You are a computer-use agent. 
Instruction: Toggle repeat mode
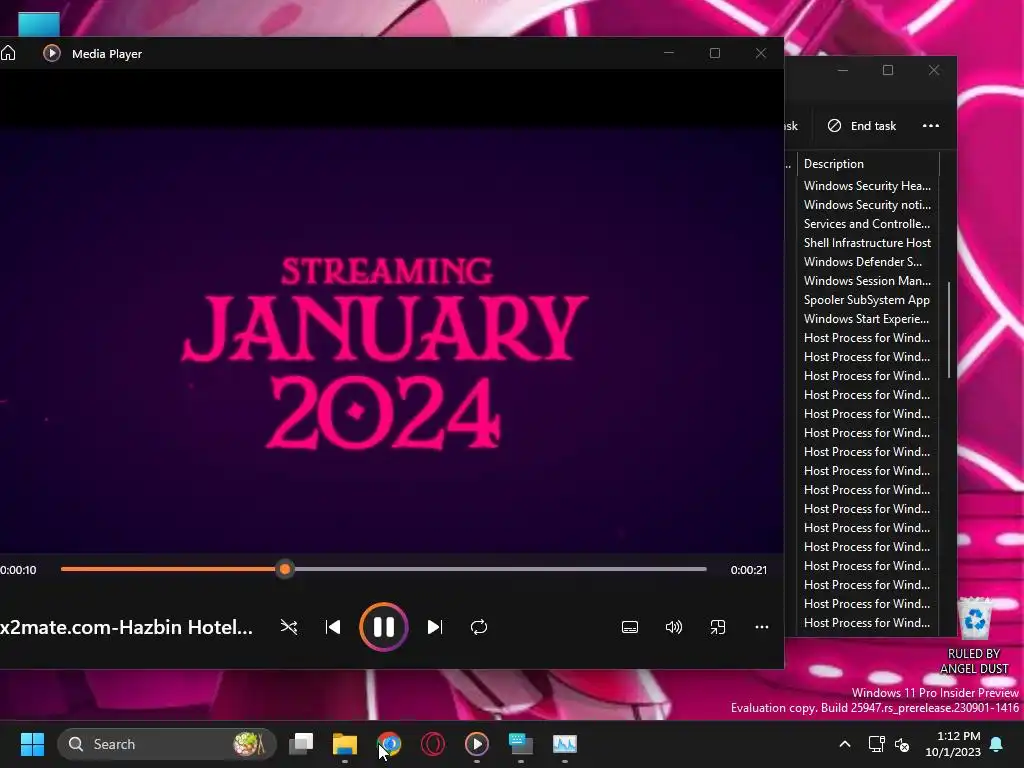(x=479, y=627)
